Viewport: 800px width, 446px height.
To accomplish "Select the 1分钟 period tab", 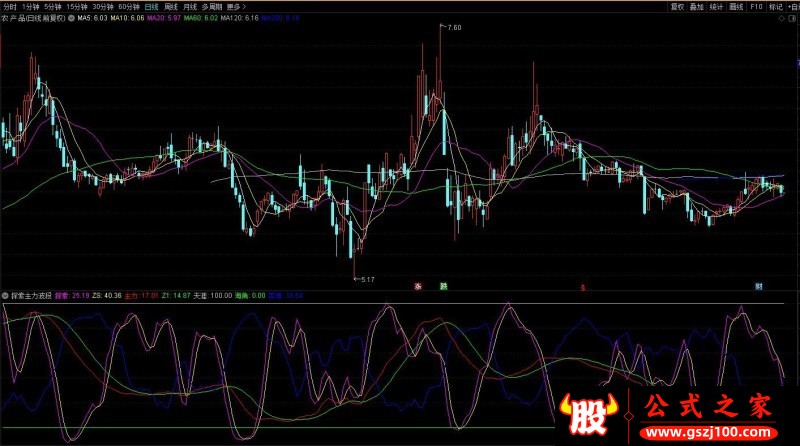I will click(31, 7).
